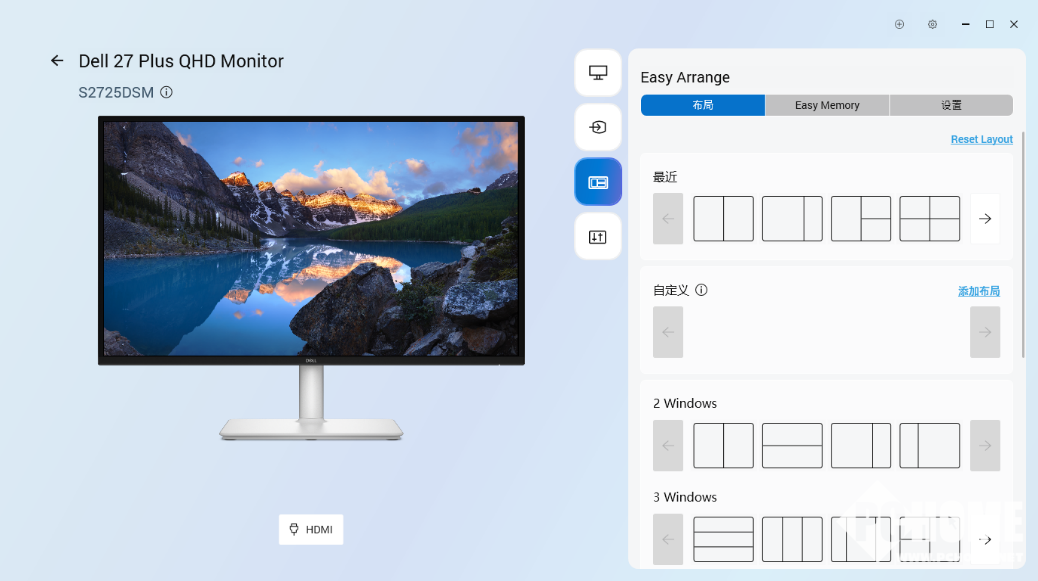Screen dimensions: 1038x581
Task: Show previous layouts in the 最近 row
Action: pyautogui.click(x=668, y=218)
